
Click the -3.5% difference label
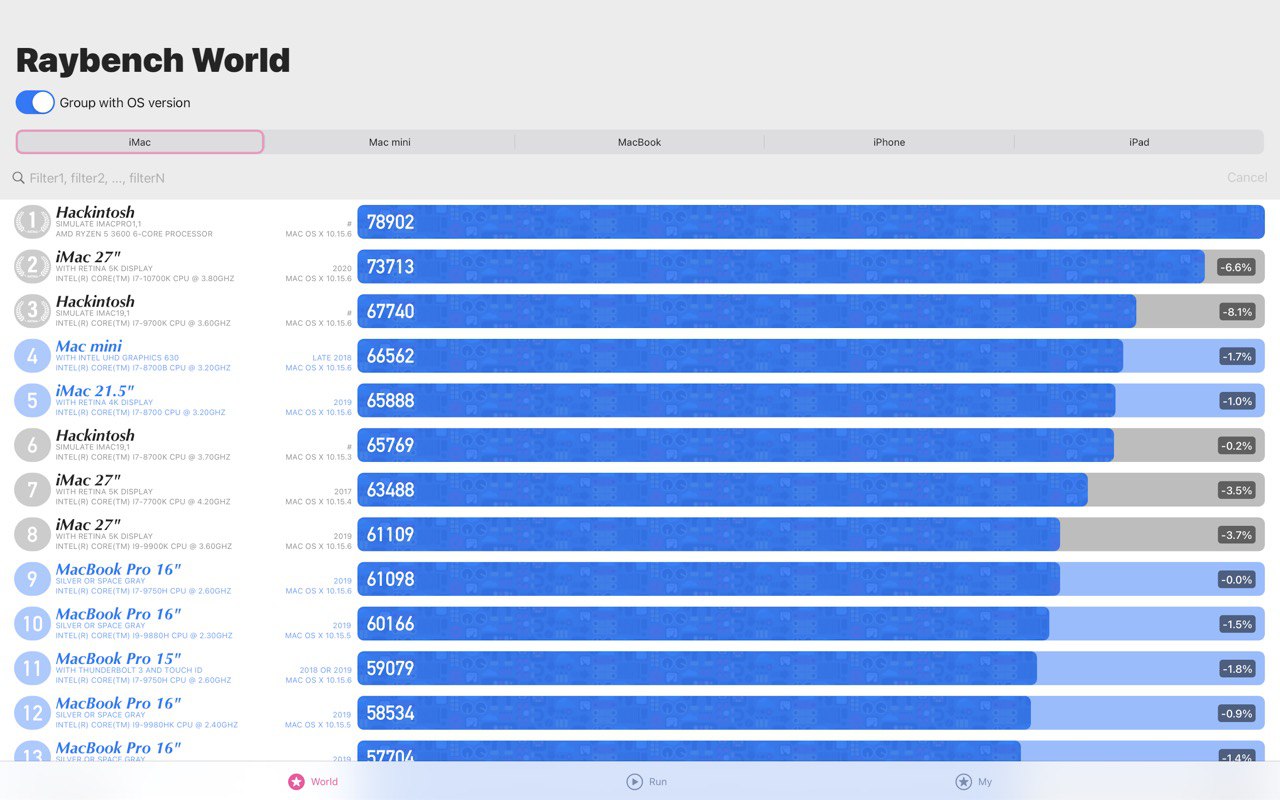tap(1237, 490)
